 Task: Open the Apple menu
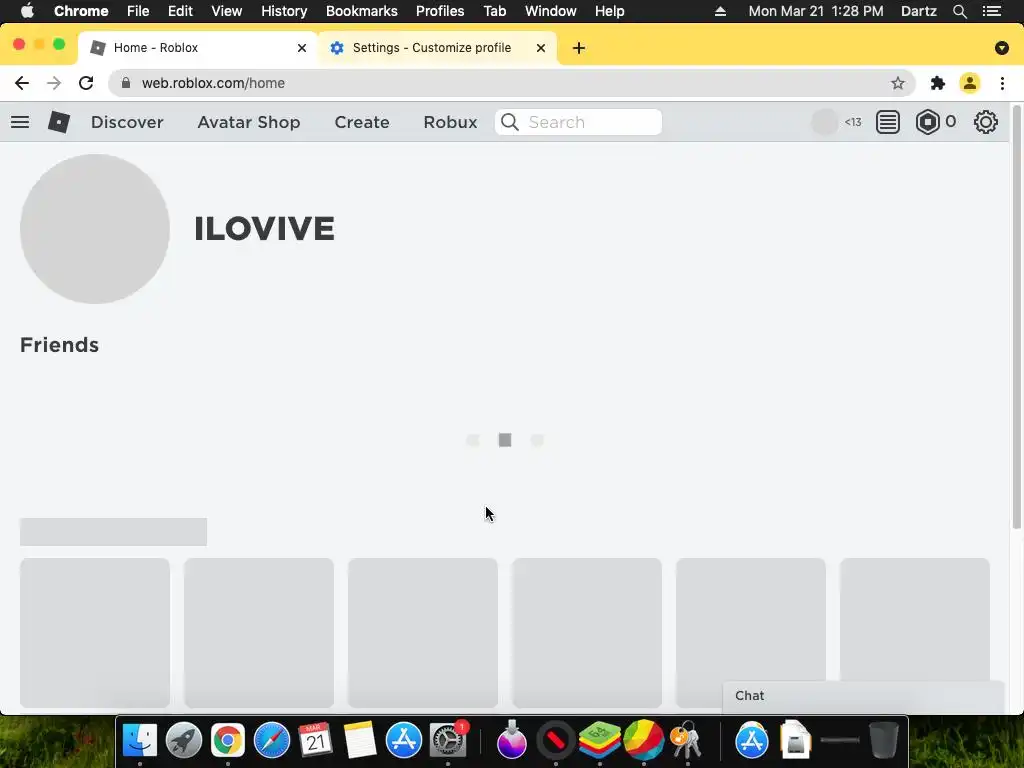point(27,11)
